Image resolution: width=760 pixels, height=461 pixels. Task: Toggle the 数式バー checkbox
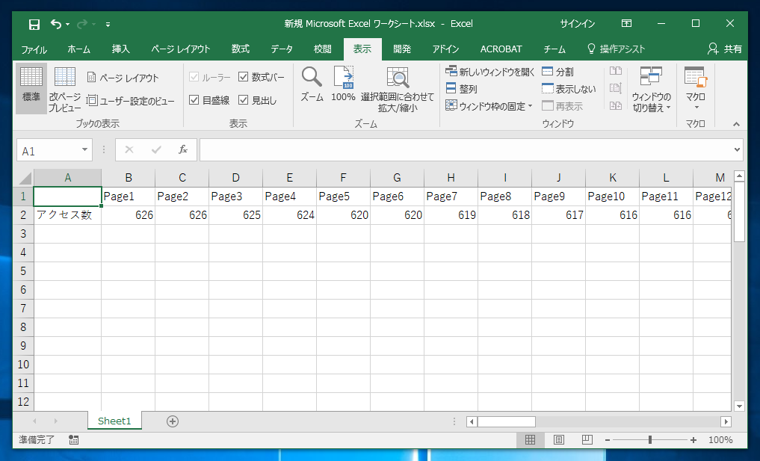[x=261, y=77]
